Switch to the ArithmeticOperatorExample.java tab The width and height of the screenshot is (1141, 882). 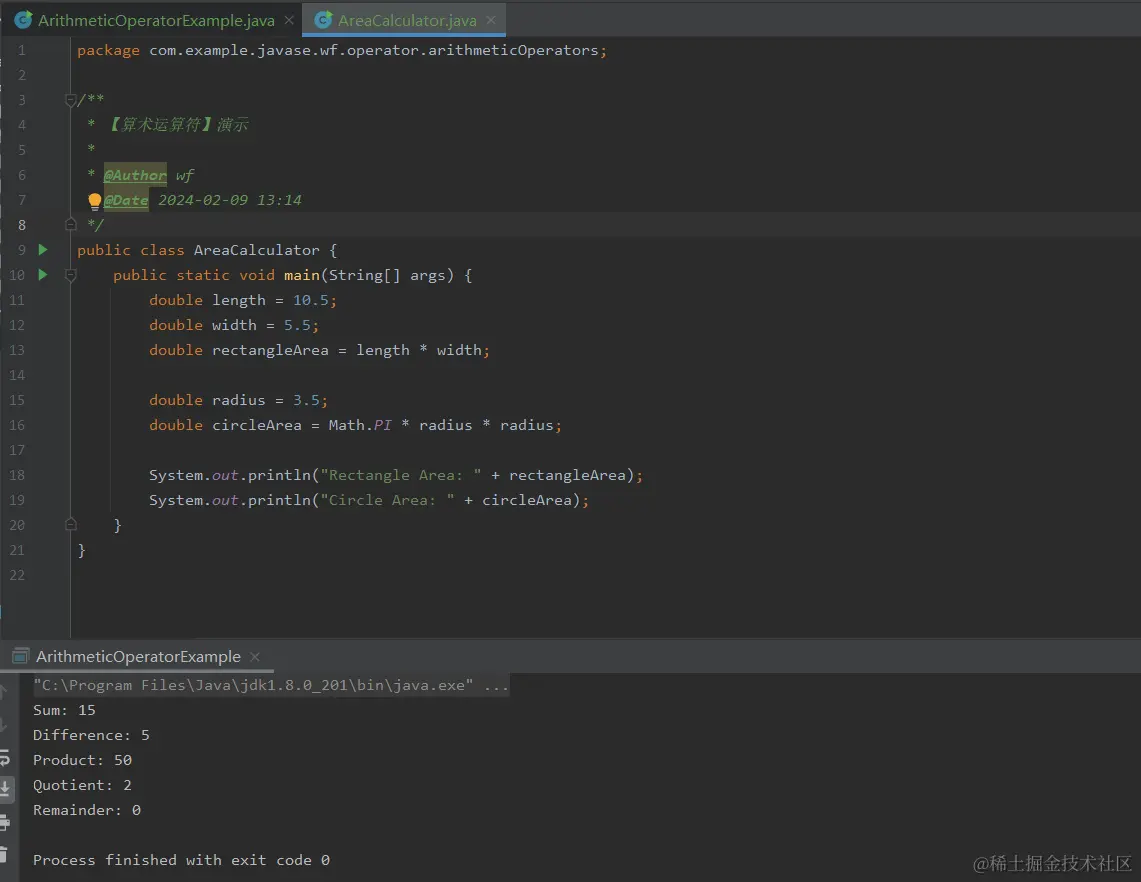156,20
